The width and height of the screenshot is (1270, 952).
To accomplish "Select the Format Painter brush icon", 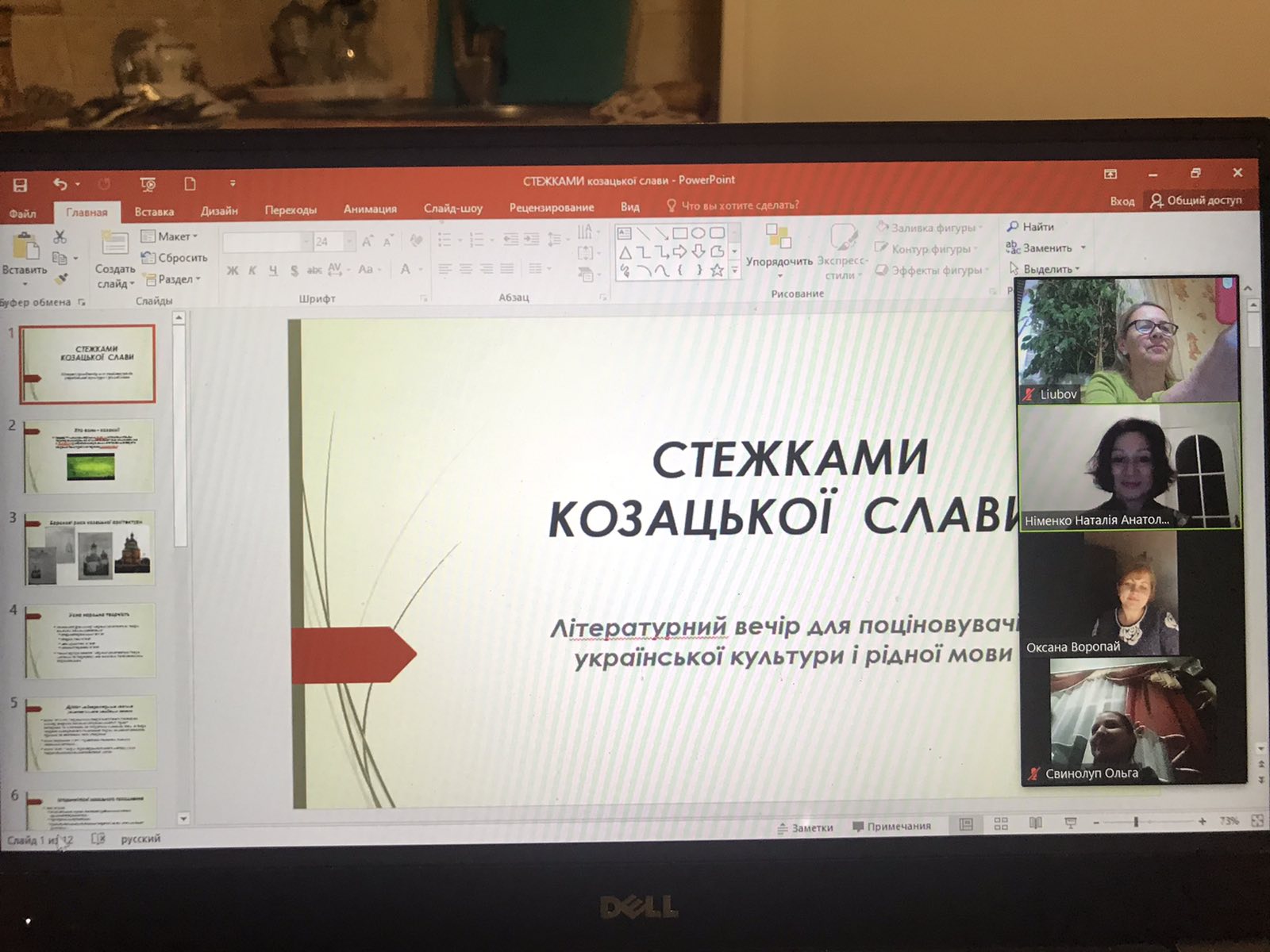I will coord(62,278).
